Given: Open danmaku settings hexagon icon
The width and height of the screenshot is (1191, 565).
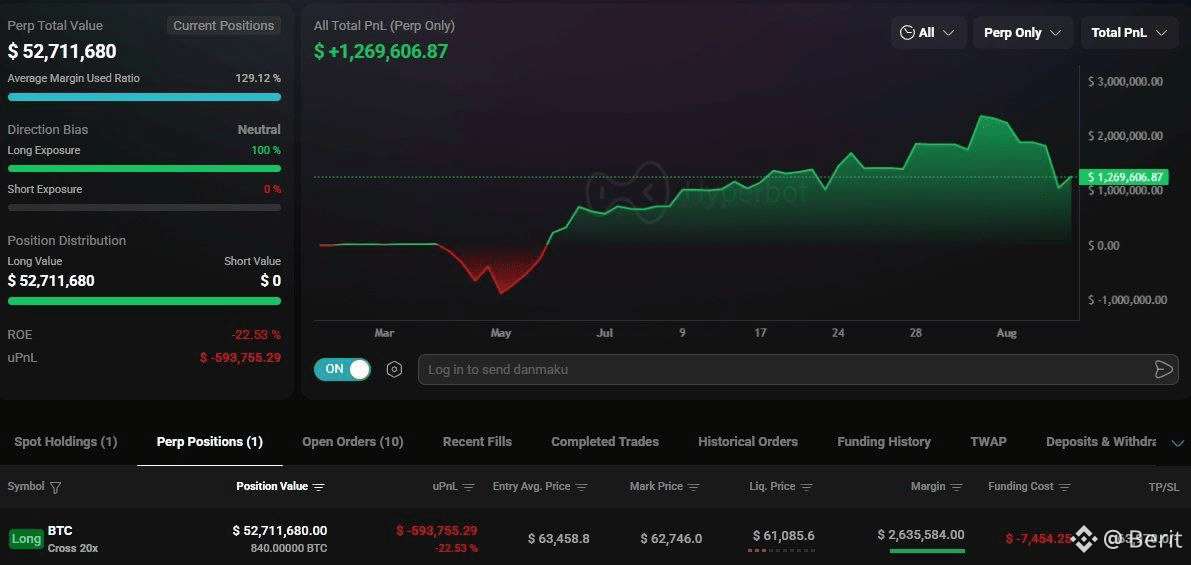Looking at the screenshot, I should click(394, 370).
